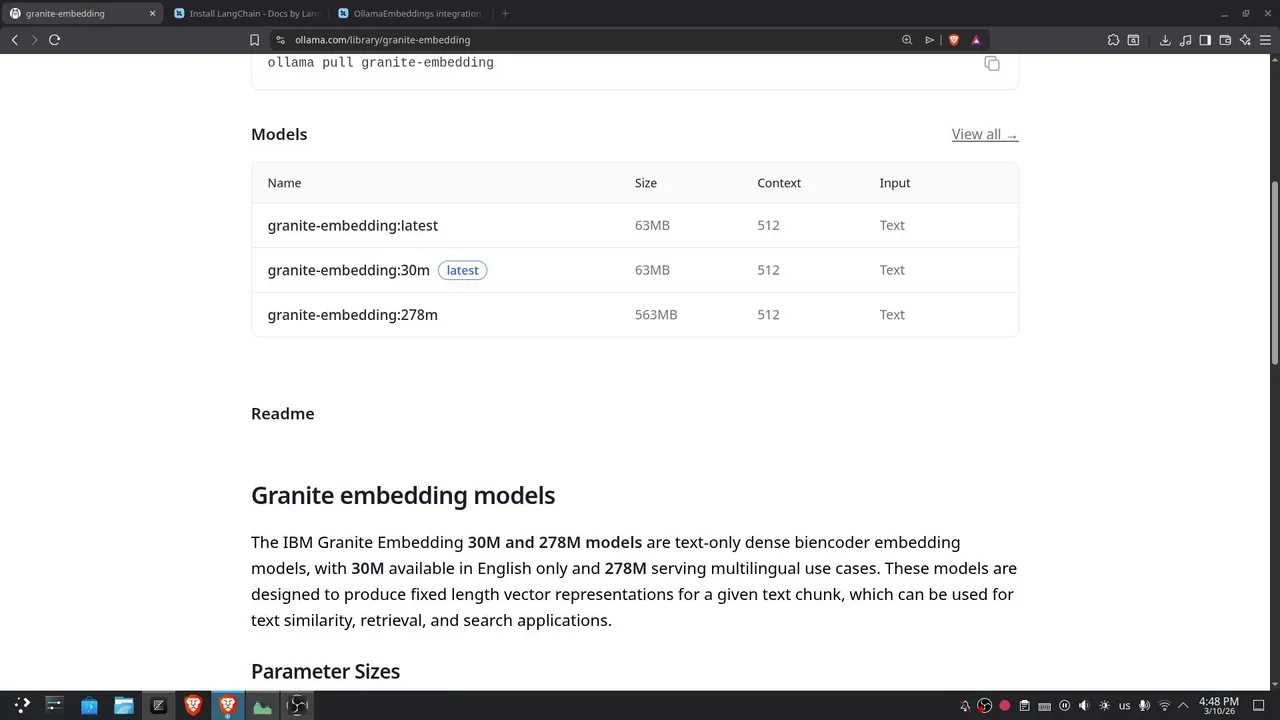Click the Context column header

click(x=779, y=183)
